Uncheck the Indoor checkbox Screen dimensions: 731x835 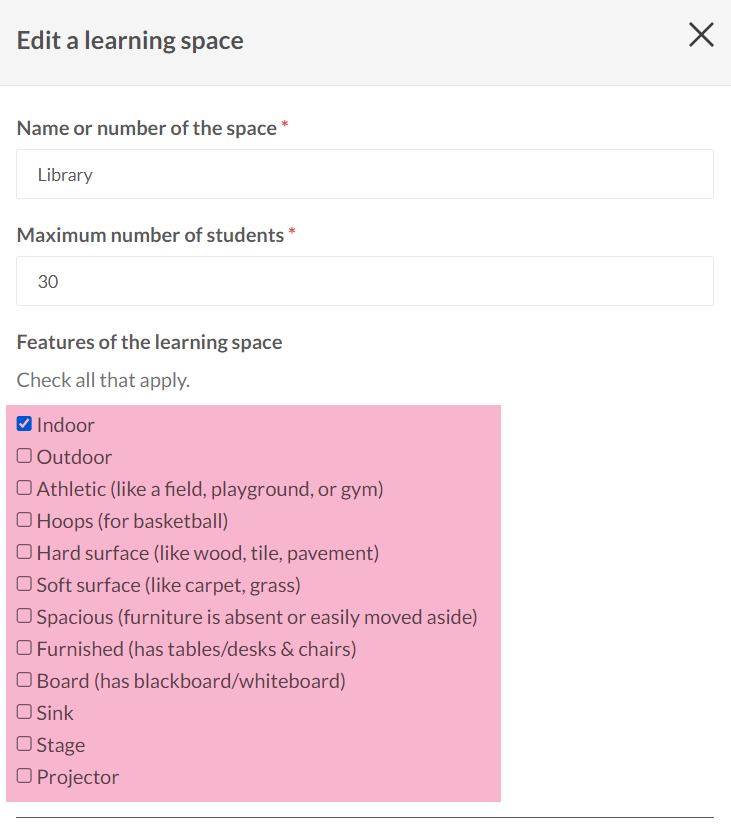click(25, 424)
